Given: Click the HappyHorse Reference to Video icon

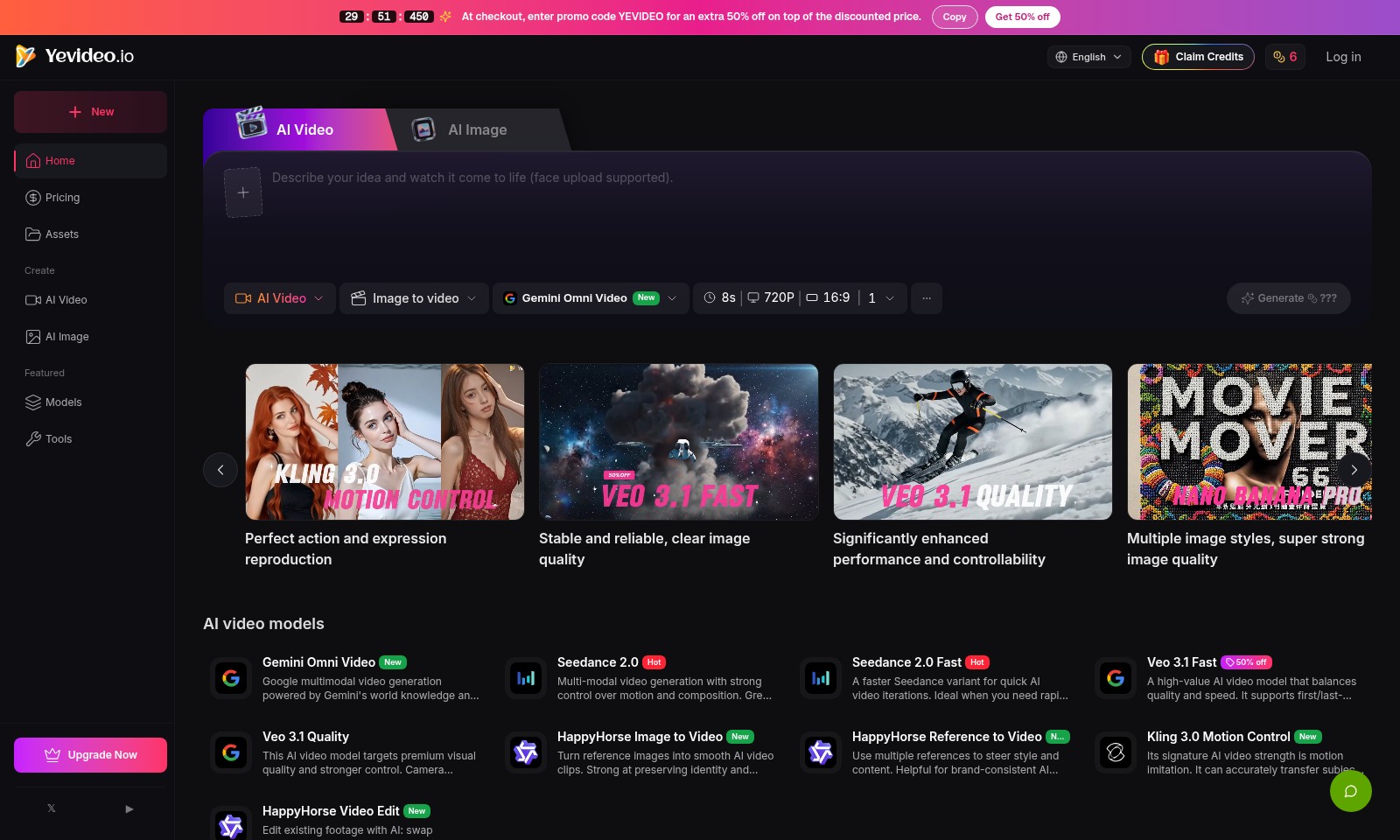Looking at the screenshot, I should coord(821,752).
